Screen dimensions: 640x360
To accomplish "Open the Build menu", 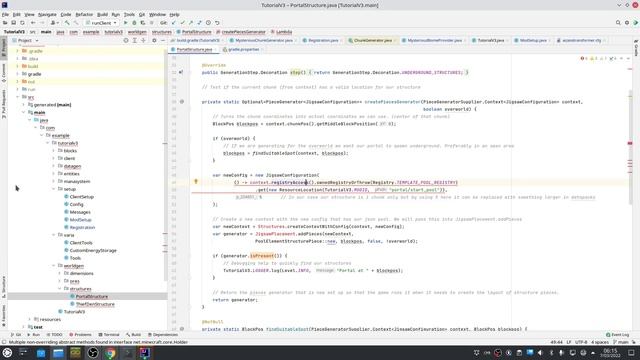I will [x=102, y=14].
